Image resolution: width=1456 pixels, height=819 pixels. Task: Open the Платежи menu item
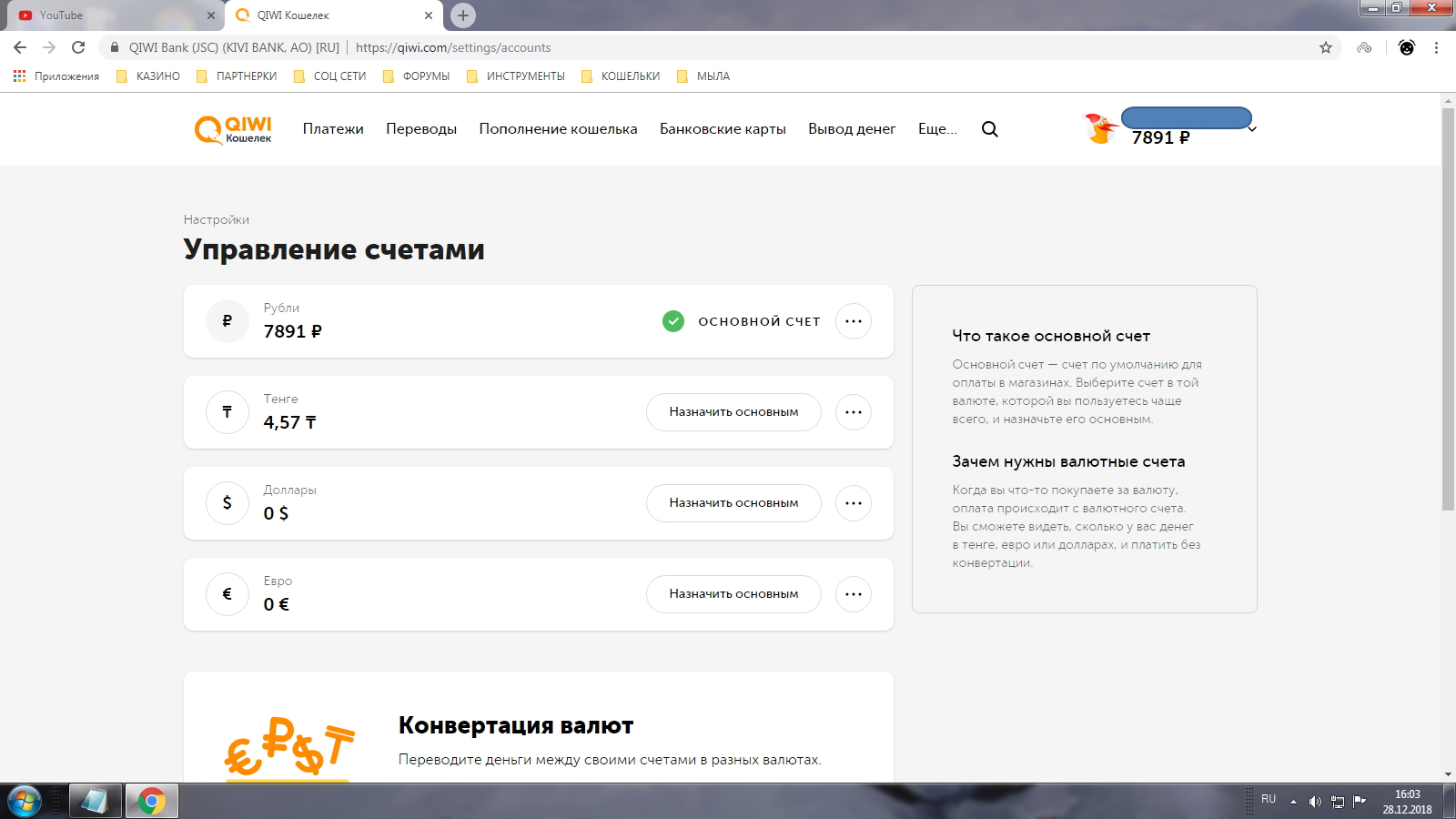333,129
